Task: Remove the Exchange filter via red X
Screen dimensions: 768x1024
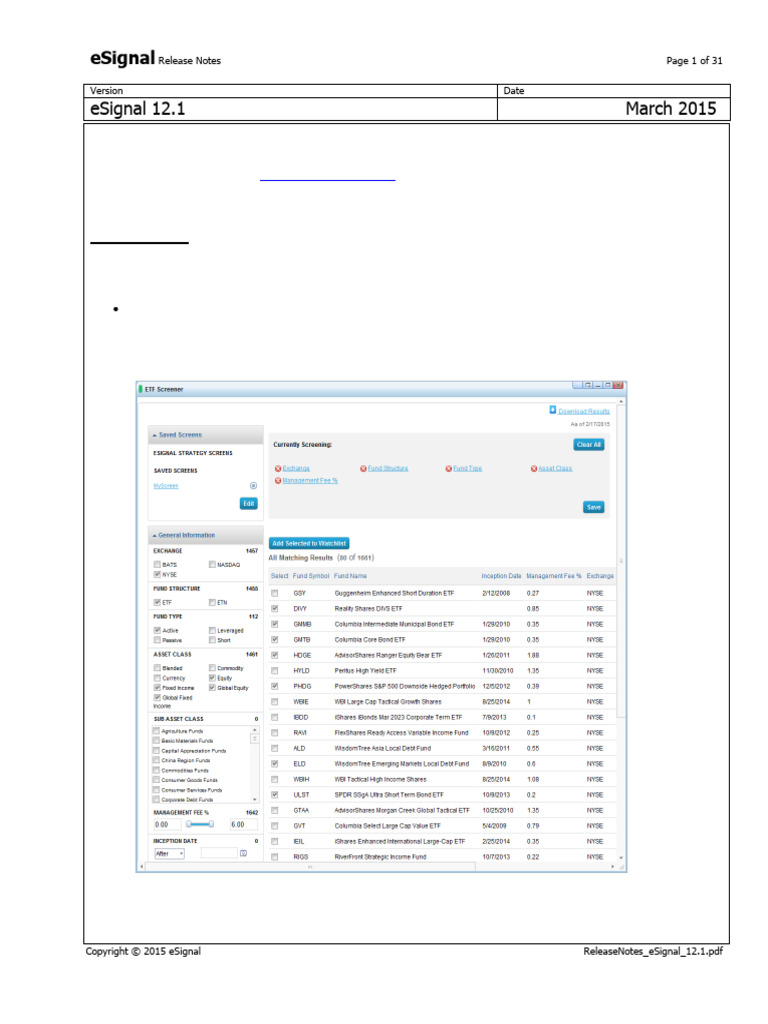Action: point(278,468)
